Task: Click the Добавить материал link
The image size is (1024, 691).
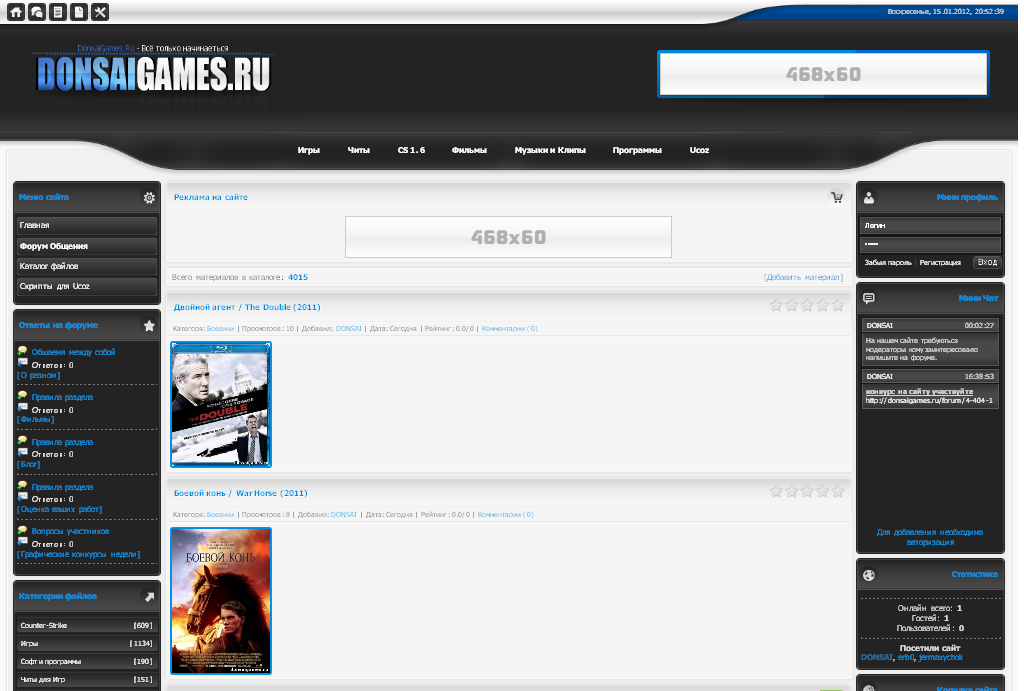Action: tap(803, 278)
